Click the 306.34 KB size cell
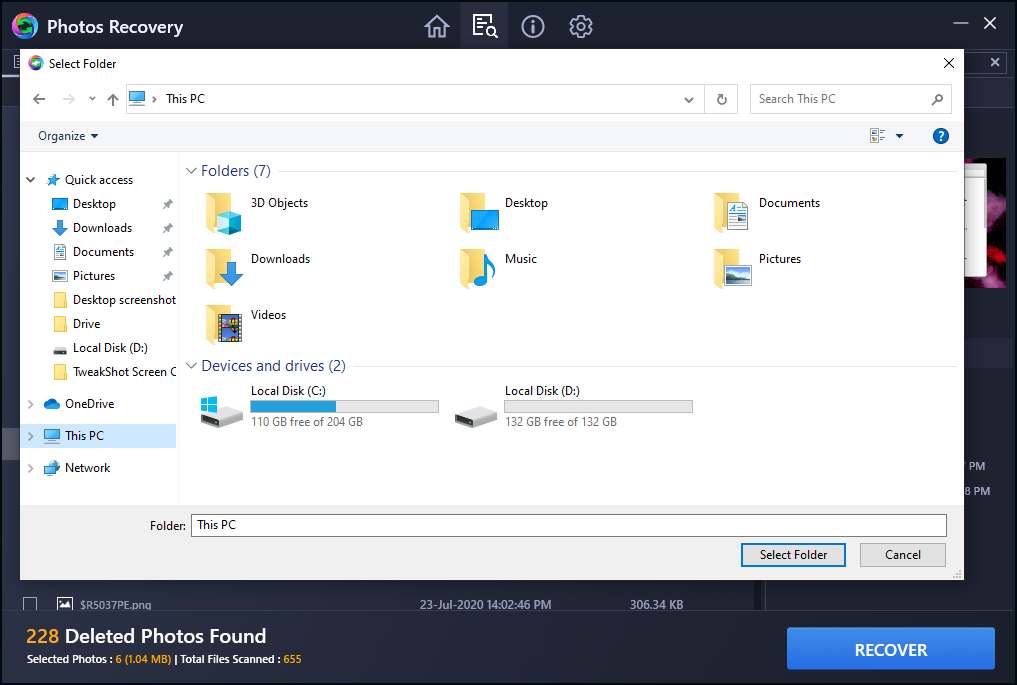The height and width of the screenshot is (685, 1017). [x=656, y=605]
